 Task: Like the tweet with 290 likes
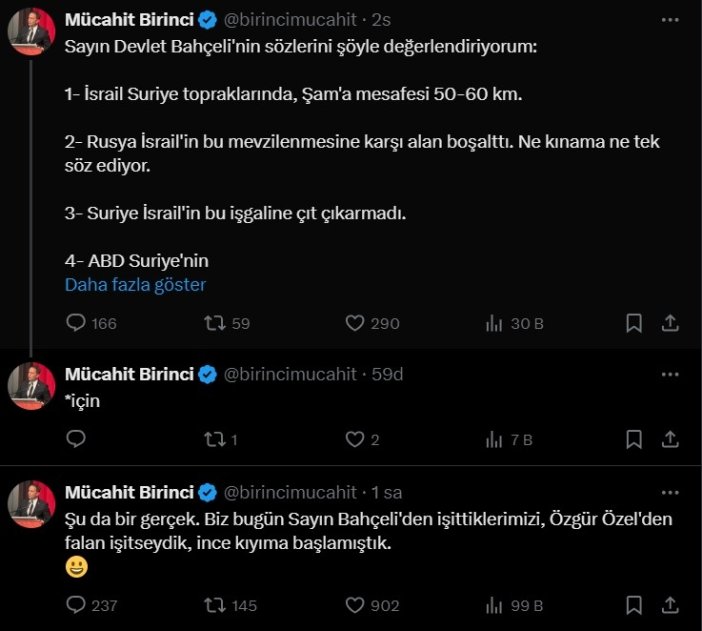coord(354,323)
